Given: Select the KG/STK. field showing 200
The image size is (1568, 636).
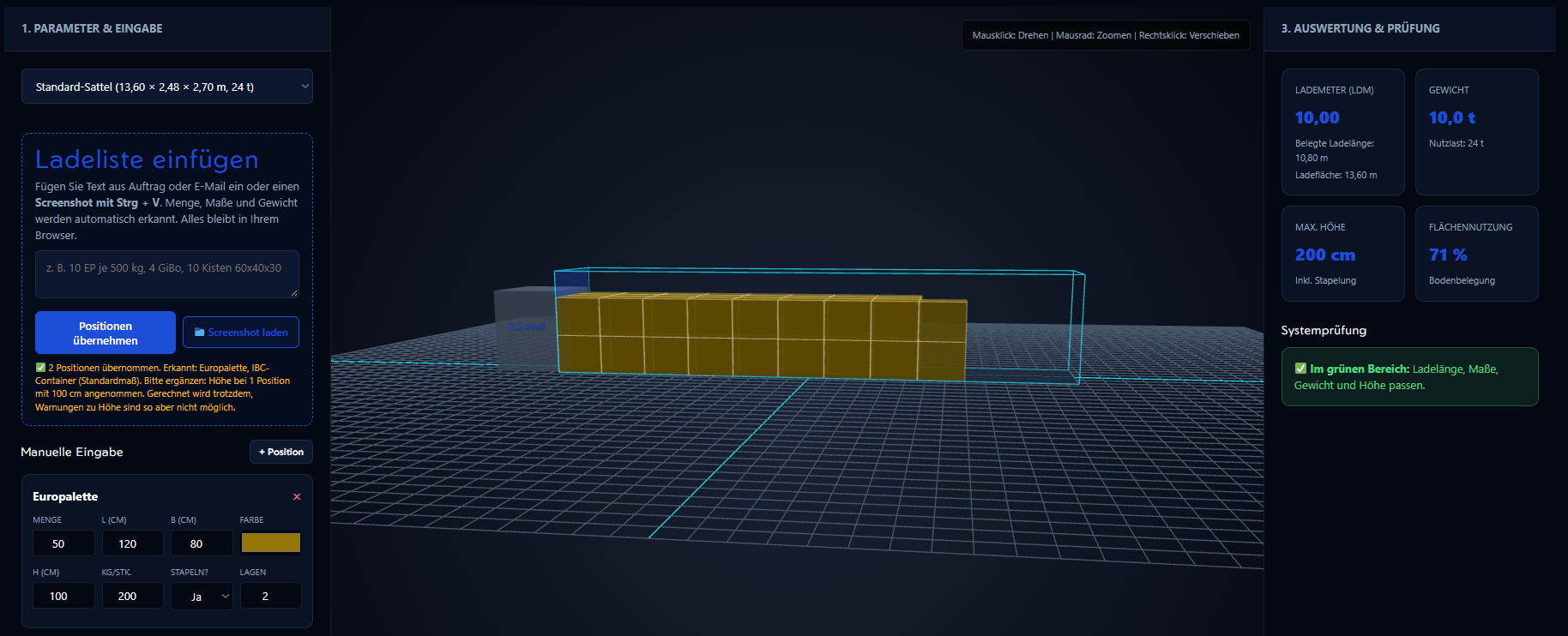Looking at the screenshot, I should pyautogui.click(x=132, y=596).
